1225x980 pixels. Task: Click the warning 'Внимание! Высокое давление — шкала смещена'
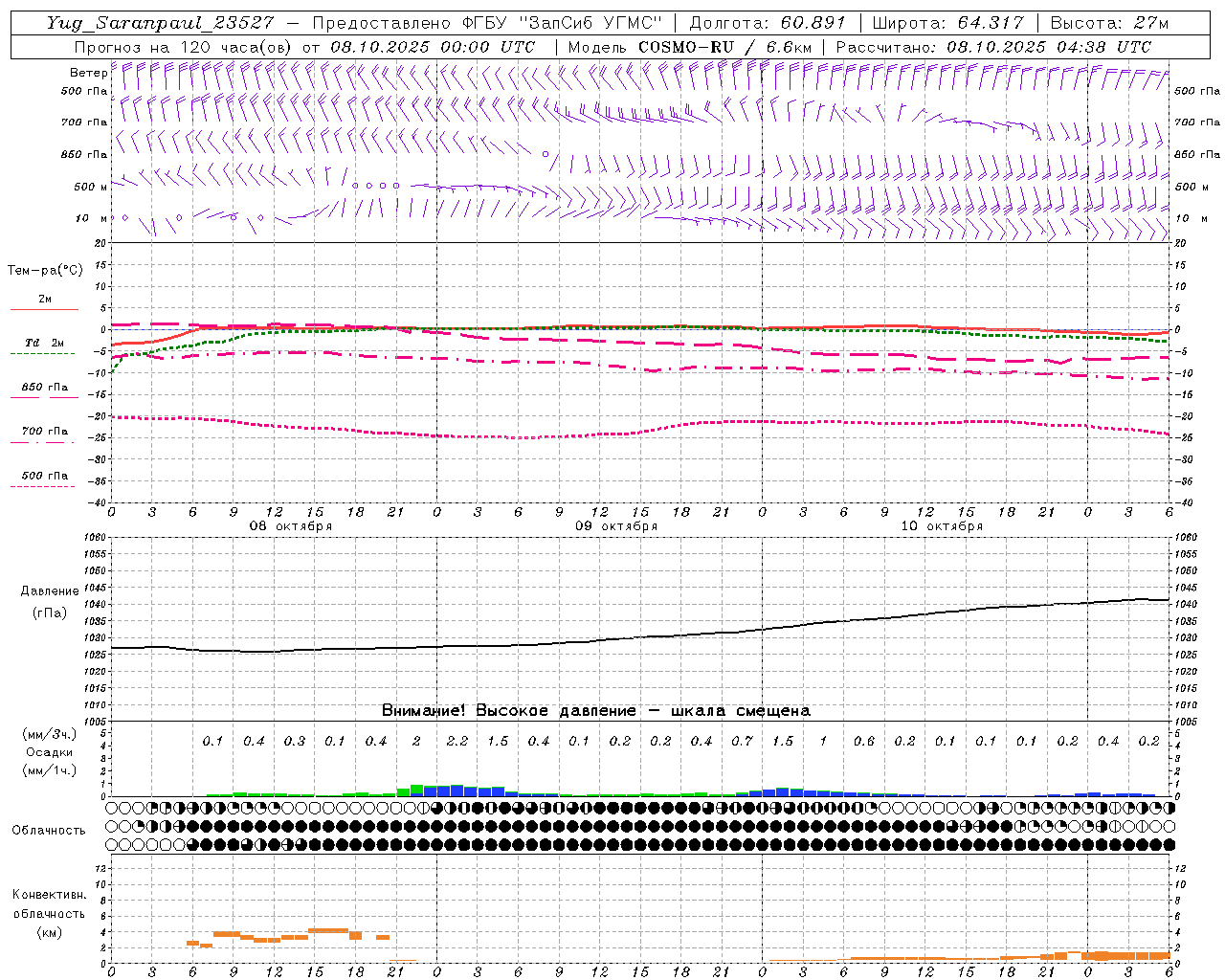click(596, 710)
